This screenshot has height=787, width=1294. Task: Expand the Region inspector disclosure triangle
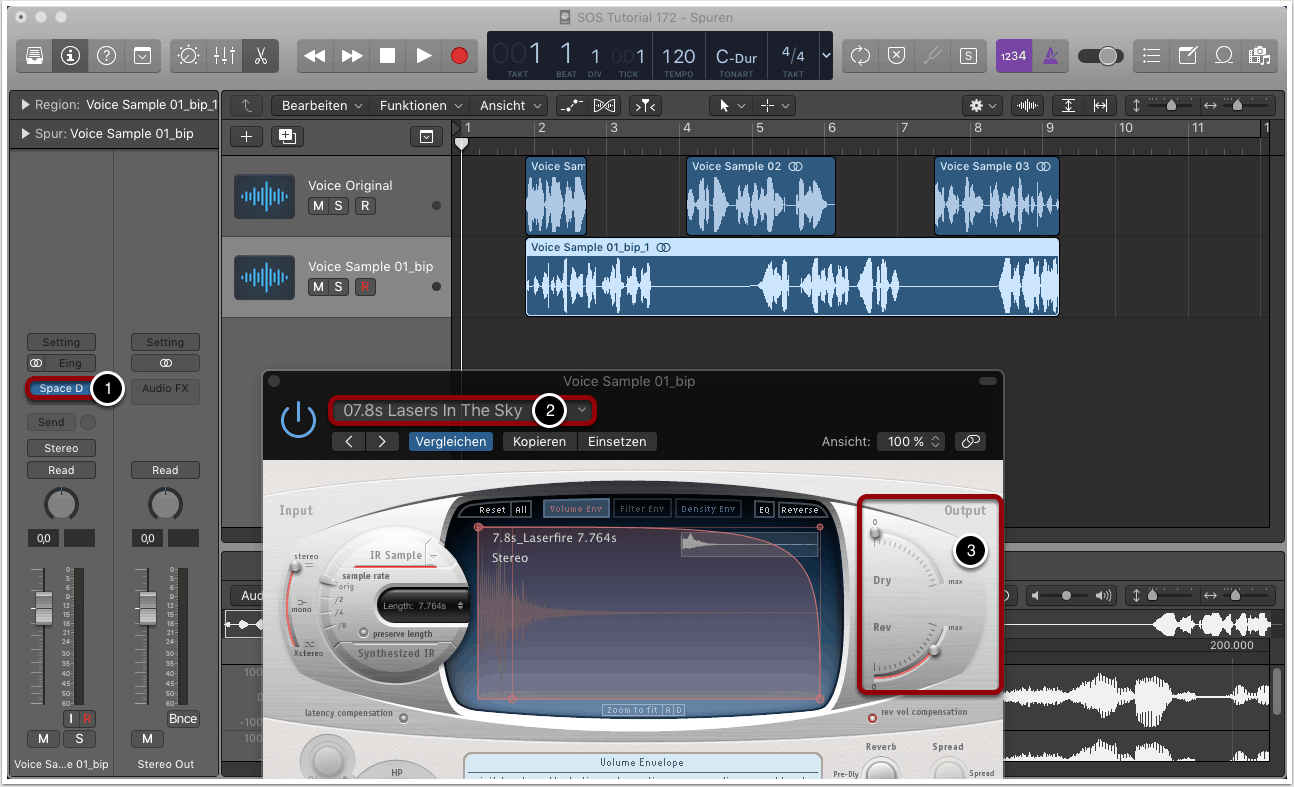(x=25, y=104)
